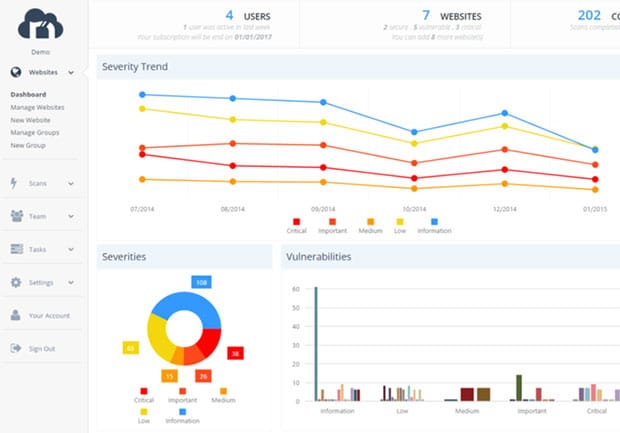Click the Your Account person icon
This screenshot has height=433, width=620.
pyautogui.click(x=16, y=315)
